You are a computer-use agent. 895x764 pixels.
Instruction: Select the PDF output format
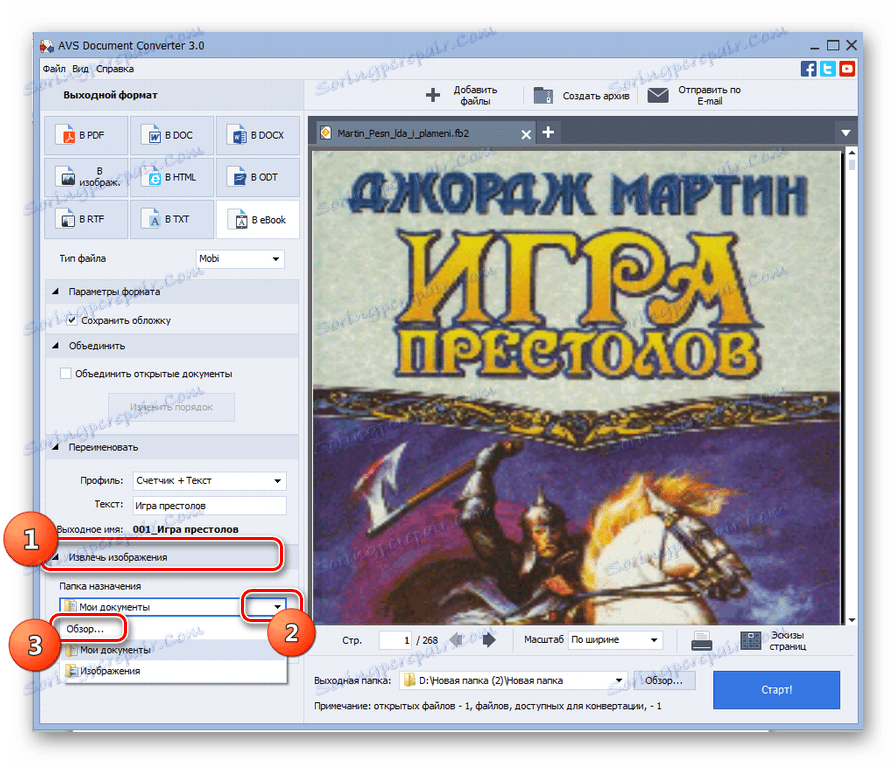coord(86,135)
